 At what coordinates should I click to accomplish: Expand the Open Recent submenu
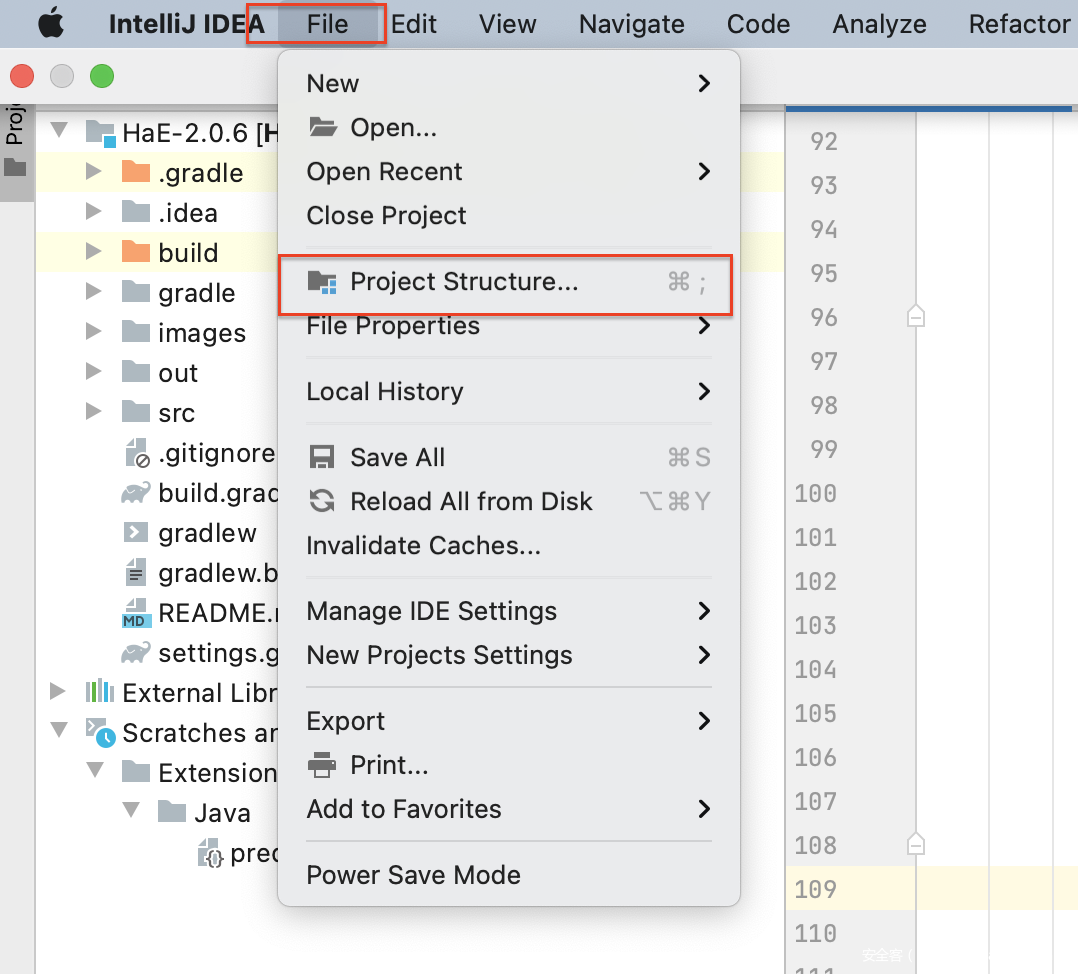(x=509, y=171)
